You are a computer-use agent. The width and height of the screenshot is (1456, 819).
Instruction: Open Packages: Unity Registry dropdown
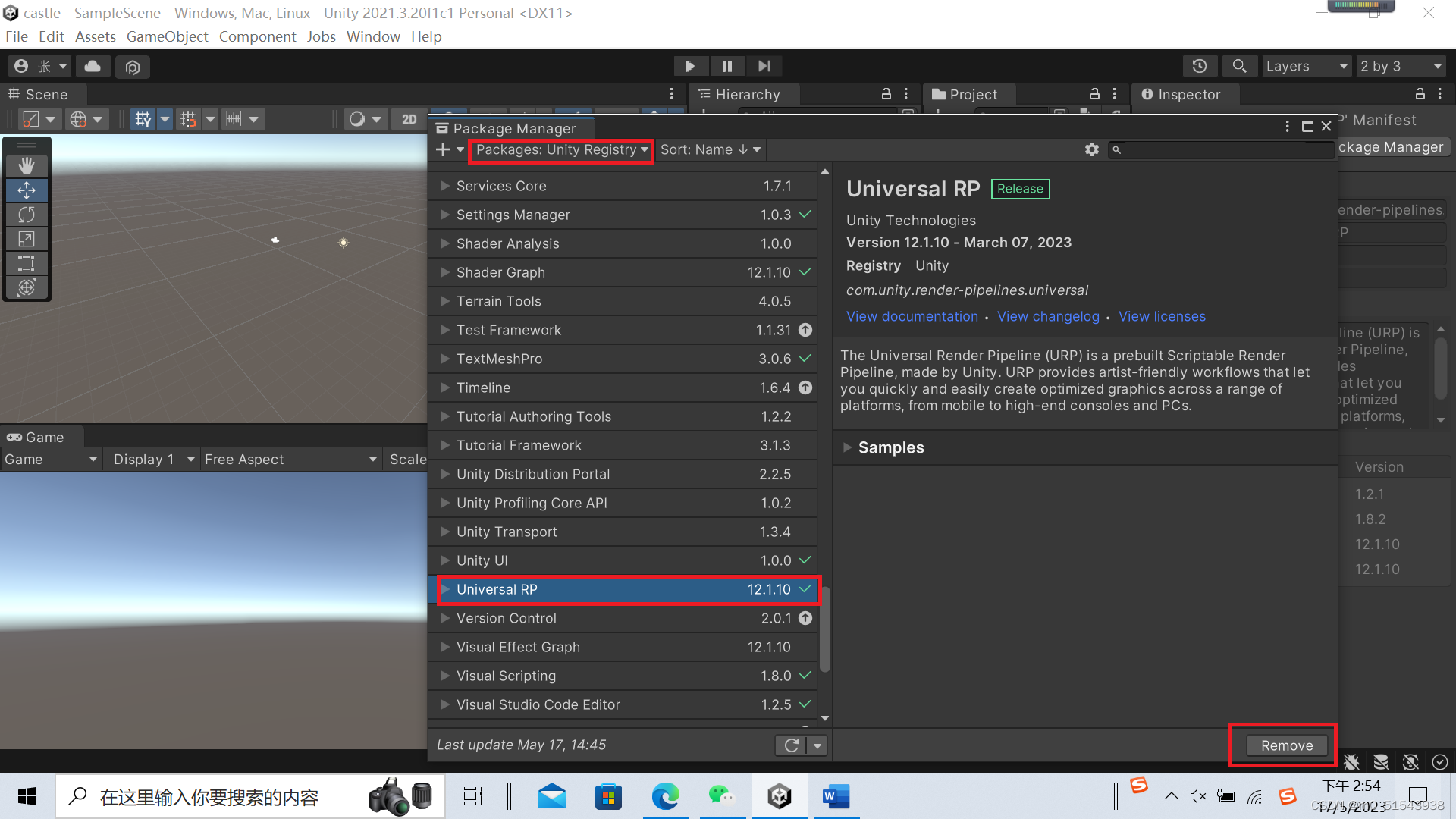[x=561, y=149]
